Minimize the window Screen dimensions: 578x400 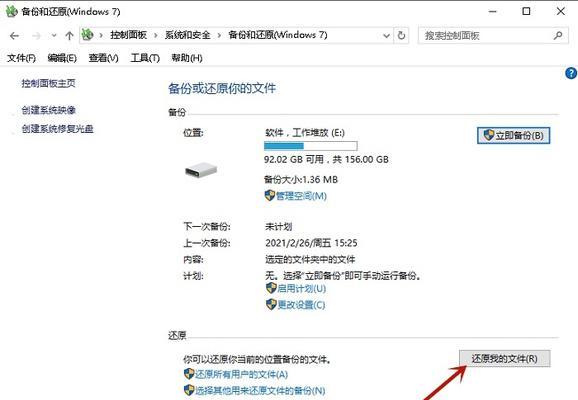coord(492,11)
